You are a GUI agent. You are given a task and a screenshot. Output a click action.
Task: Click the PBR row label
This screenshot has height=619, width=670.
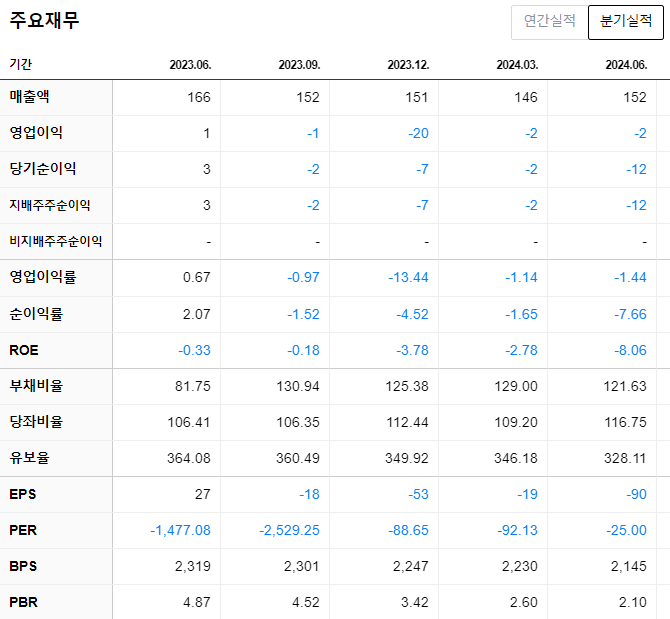click(x=24, y=602)
